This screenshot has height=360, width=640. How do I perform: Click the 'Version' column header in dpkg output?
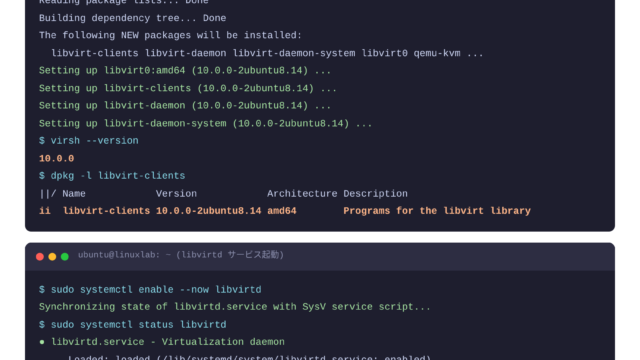(x=176, y=194)
